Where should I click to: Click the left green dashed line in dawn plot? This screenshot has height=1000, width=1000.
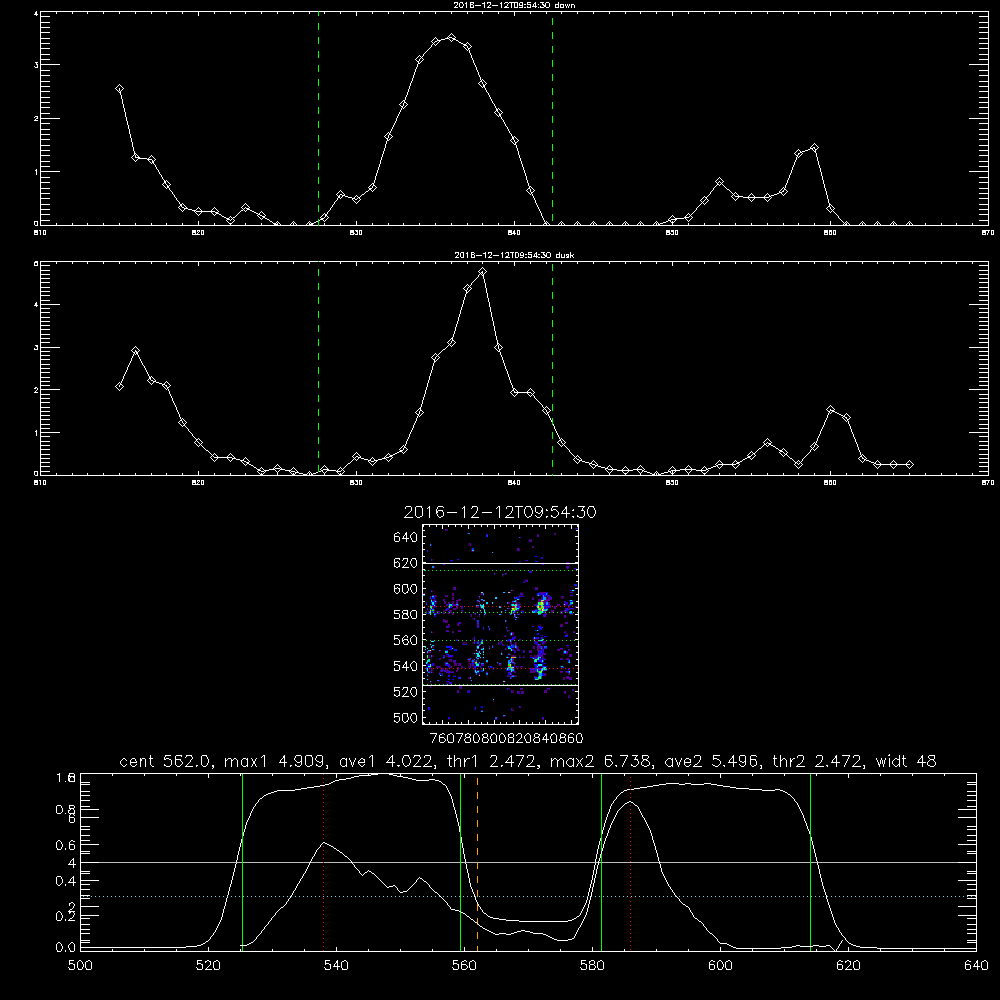click(x=318, y=118)
